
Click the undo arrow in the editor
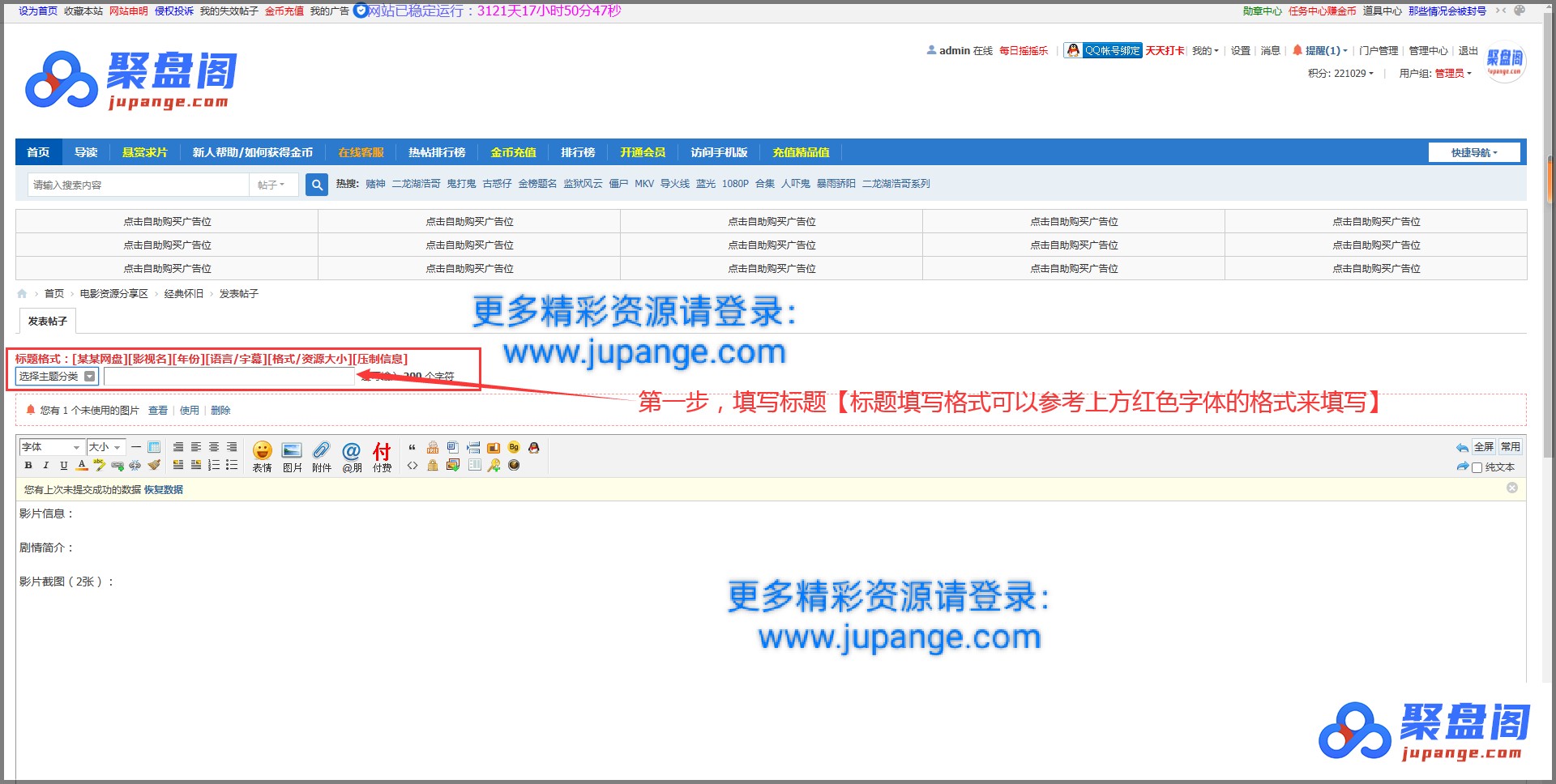coord(1462,447)
